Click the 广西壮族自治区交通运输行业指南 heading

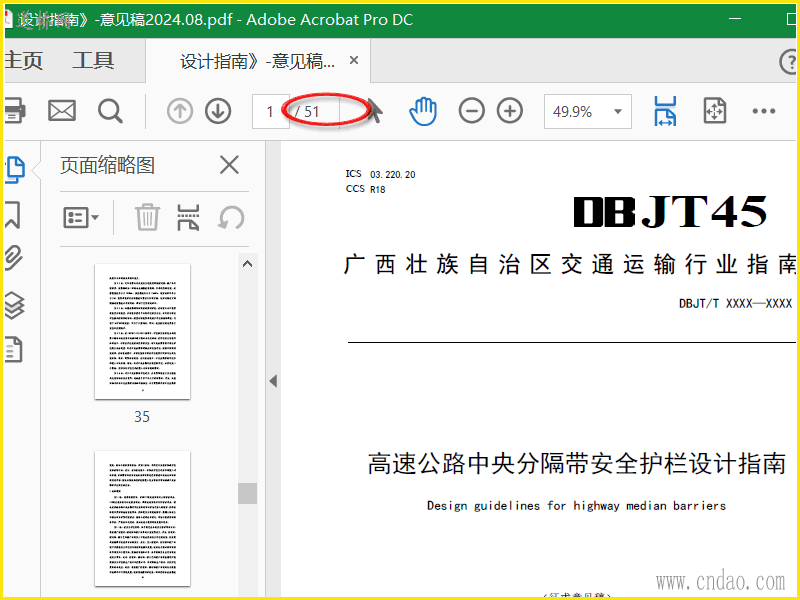(x=570, y=265)
